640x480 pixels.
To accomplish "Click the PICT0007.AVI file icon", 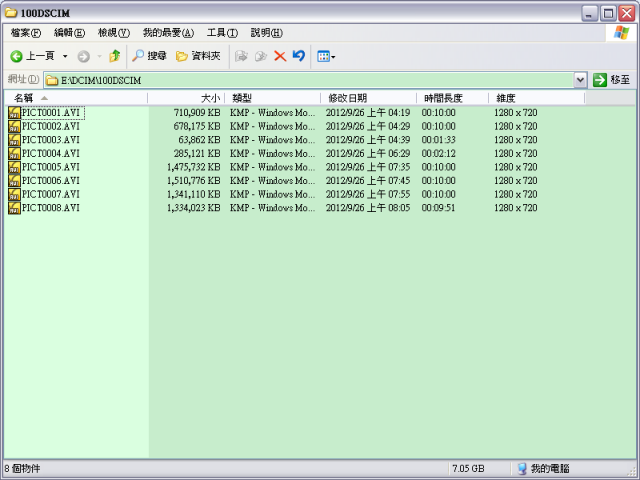I will pyautogui.click(x=14, y=194).
